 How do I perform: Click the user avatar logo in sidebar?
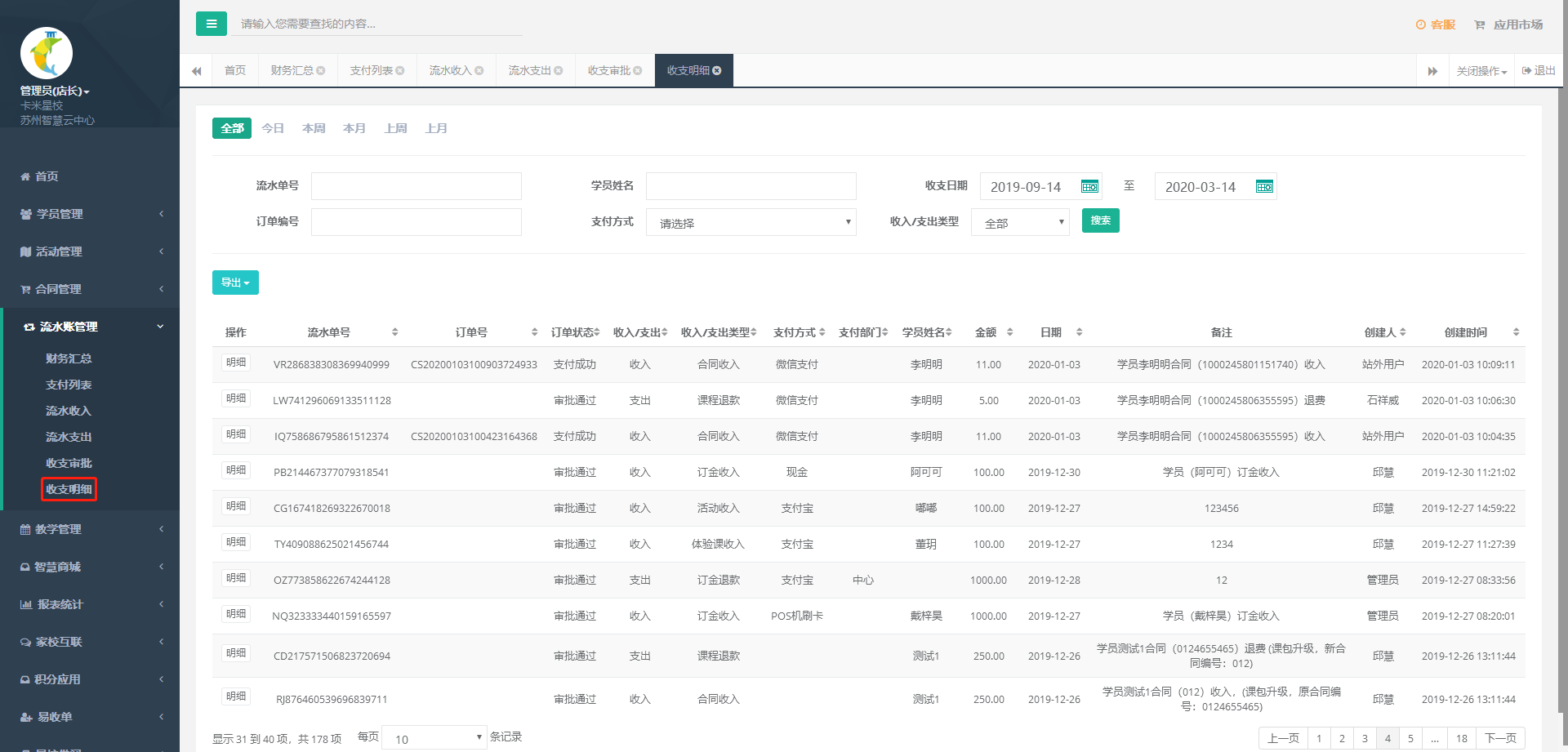coord(47,53)
